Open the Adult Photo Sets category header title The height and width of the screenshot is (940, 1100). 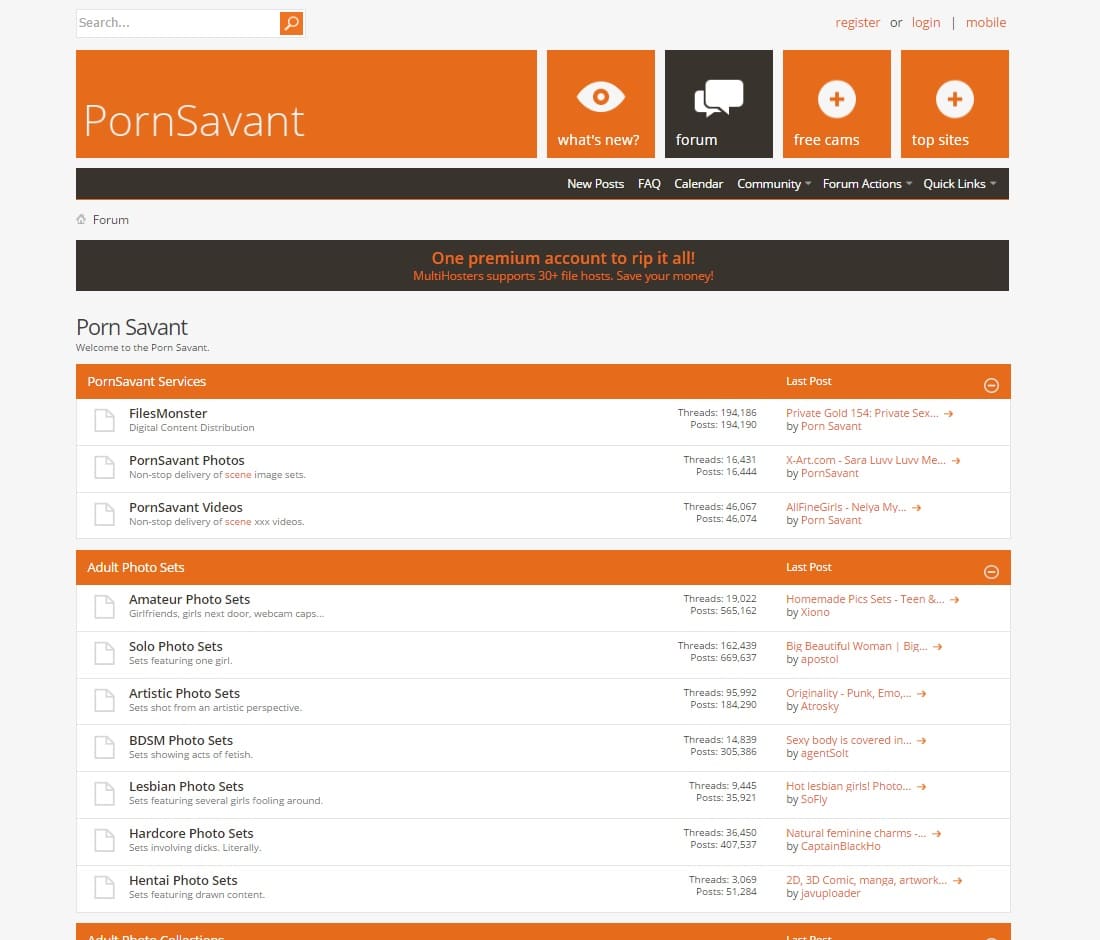(x=135, y=568)
